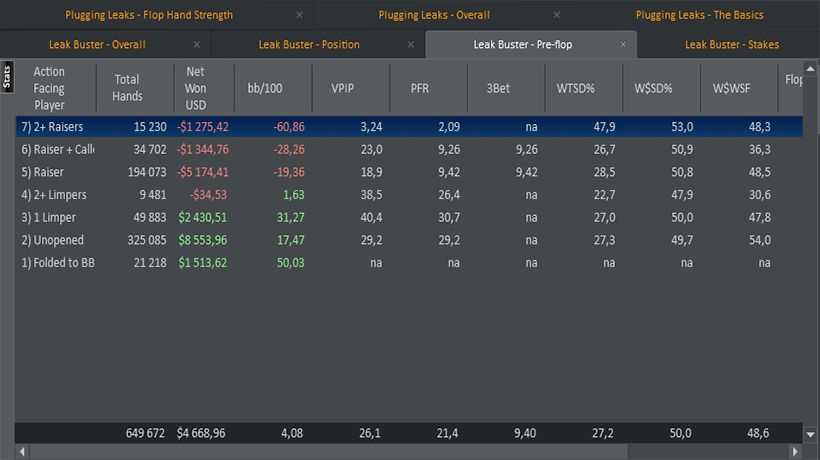820x460 pixels.
Task: Click total hands sum 649 672
Action: click(145, 433)
